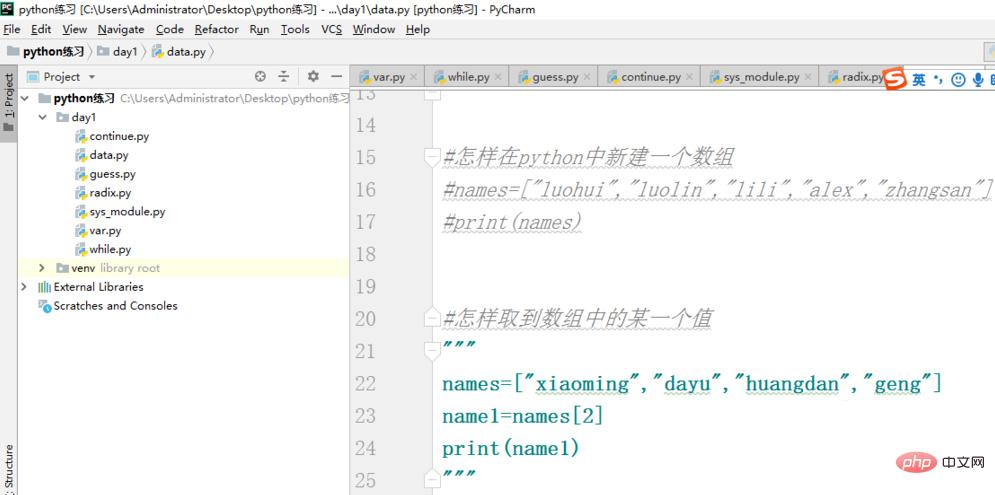Open the Navigate menu
The width and height of the screenshot is (995, 495).
tap(121, 29)
